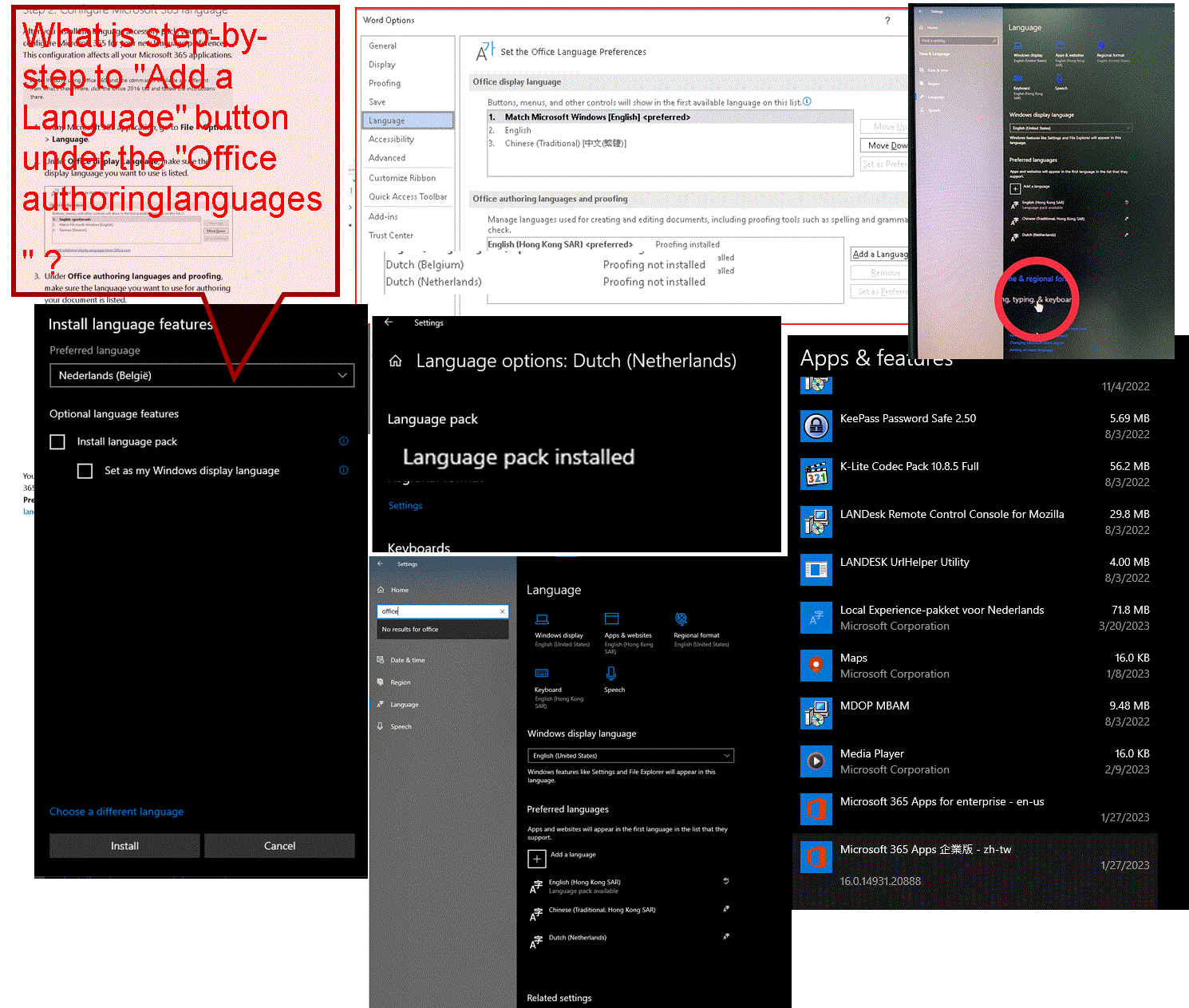
Task: Click the Maps app icon
Action: click(x=816, y=666)
